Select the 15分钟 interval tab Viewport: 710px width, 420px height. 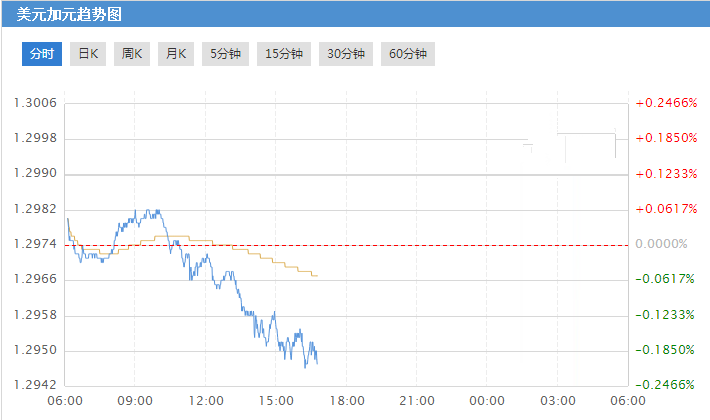[284, 54]
